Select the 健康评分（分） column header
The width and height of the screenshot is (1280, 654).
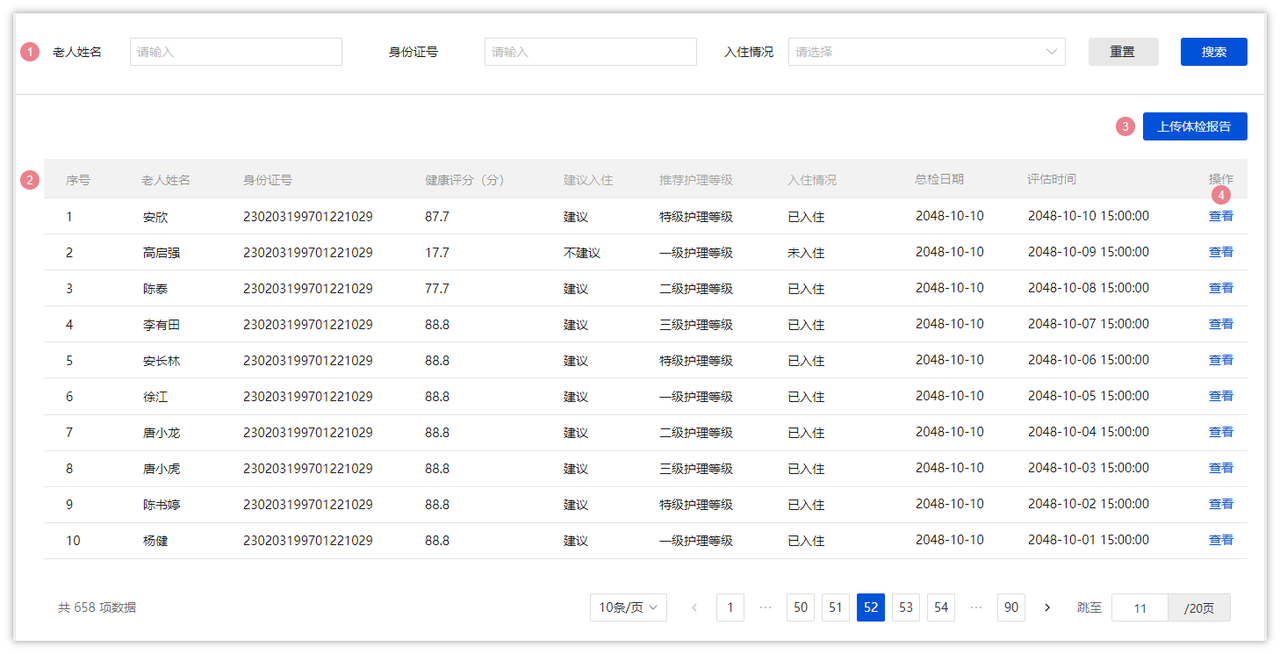(464, 180)
